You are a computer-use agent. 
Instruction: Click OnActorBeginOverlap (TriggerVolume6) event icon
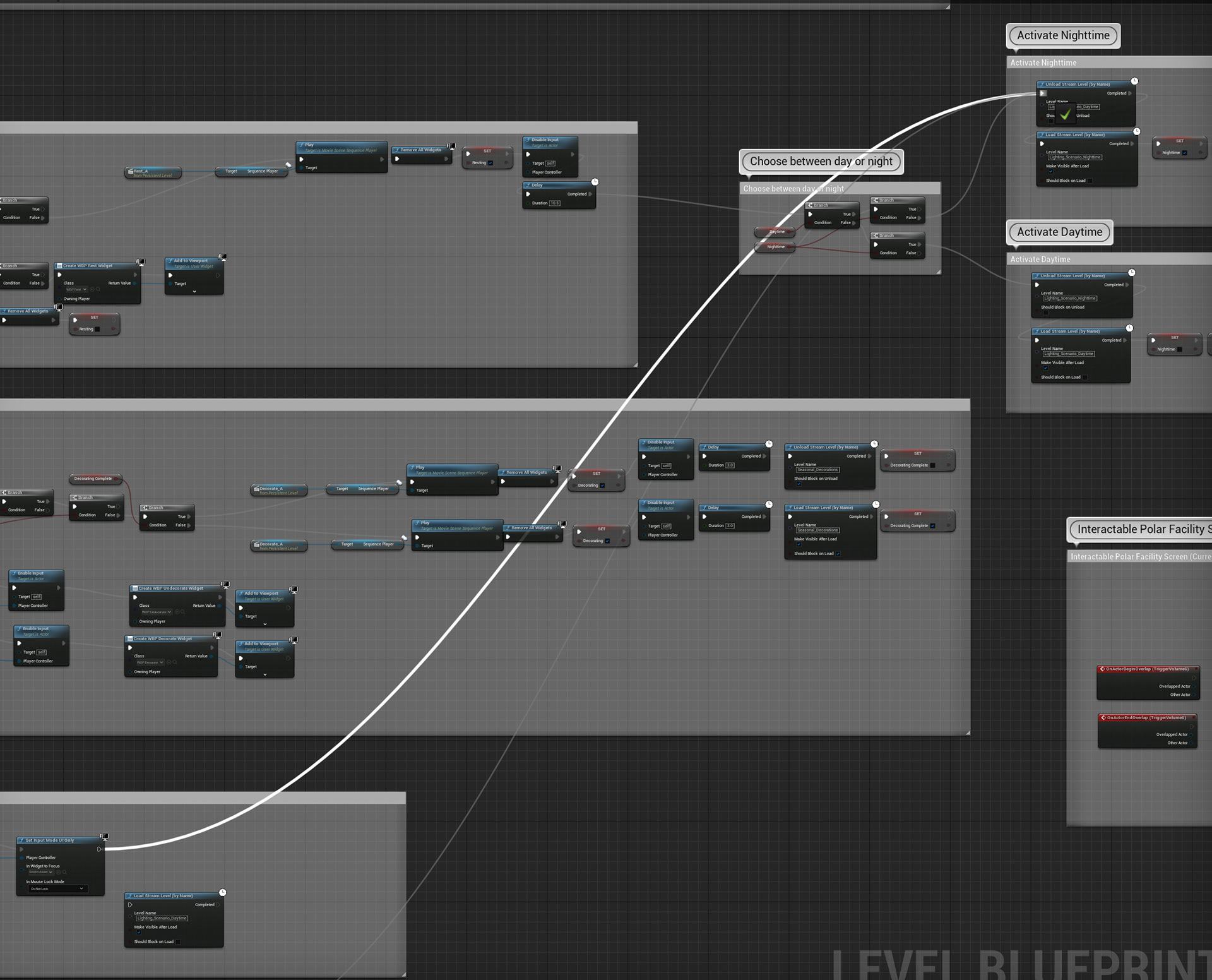1102,669
